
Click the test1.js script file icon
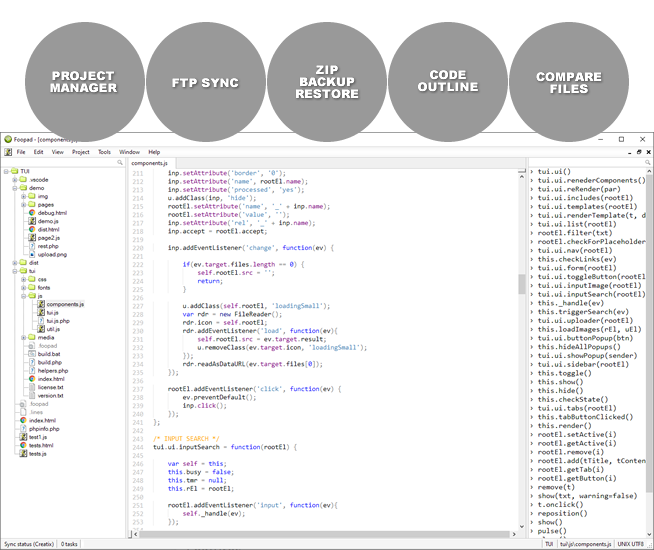click(x=23, y=437)
